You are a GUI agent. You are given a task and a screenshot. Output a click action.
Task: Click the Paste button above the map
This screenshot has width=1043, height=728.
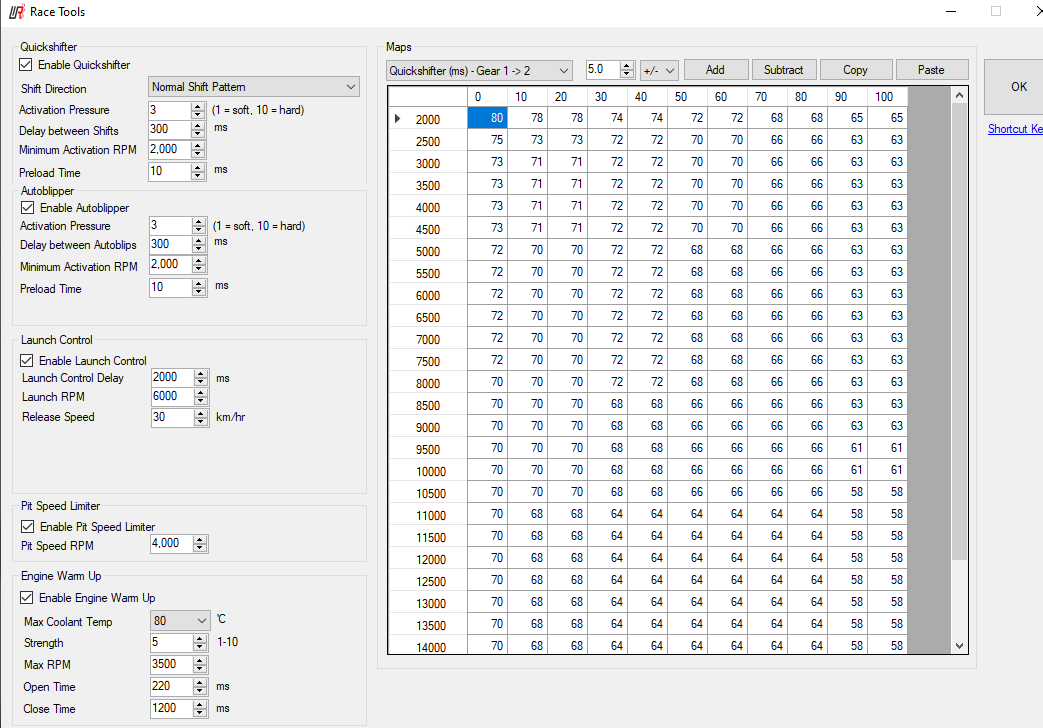(930, 70)
